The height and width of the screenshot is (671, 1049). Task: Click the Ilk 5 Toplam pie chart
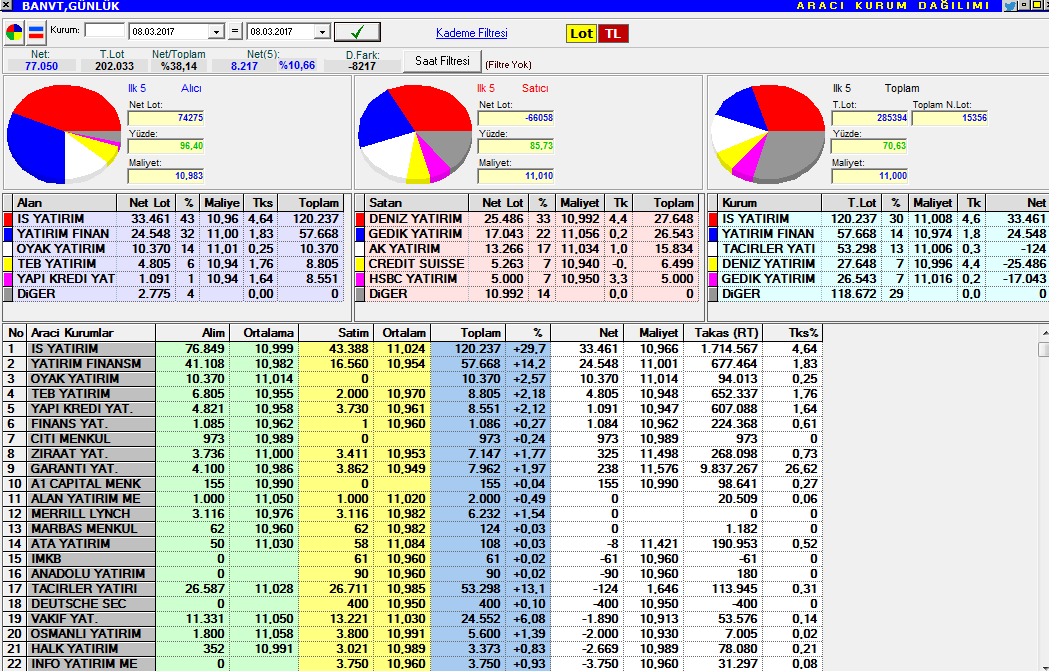[x=767, y=134]
